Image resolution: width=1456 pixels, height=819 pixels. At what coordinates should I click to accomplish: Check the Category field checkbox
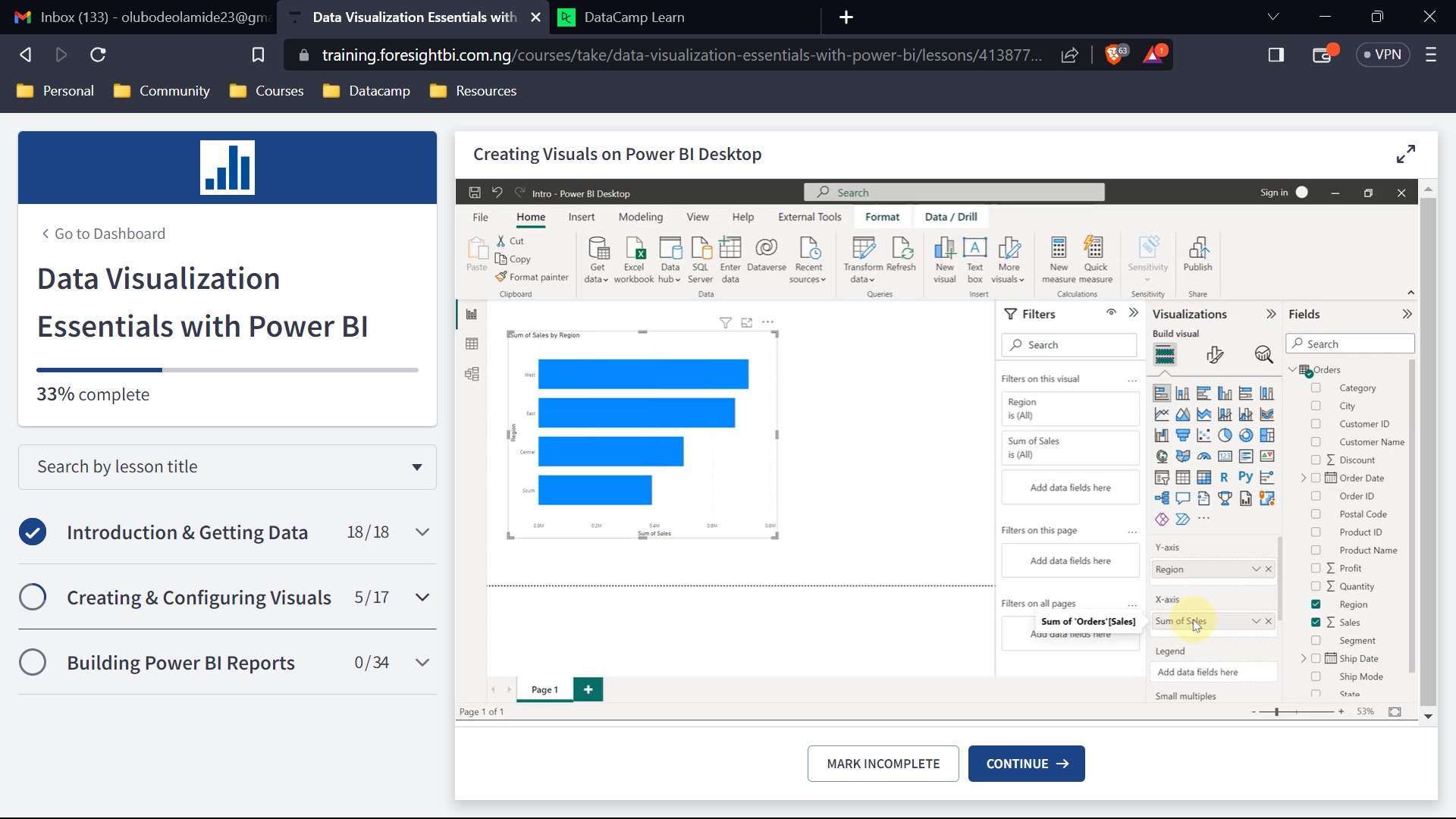(x=1316, y=388)
